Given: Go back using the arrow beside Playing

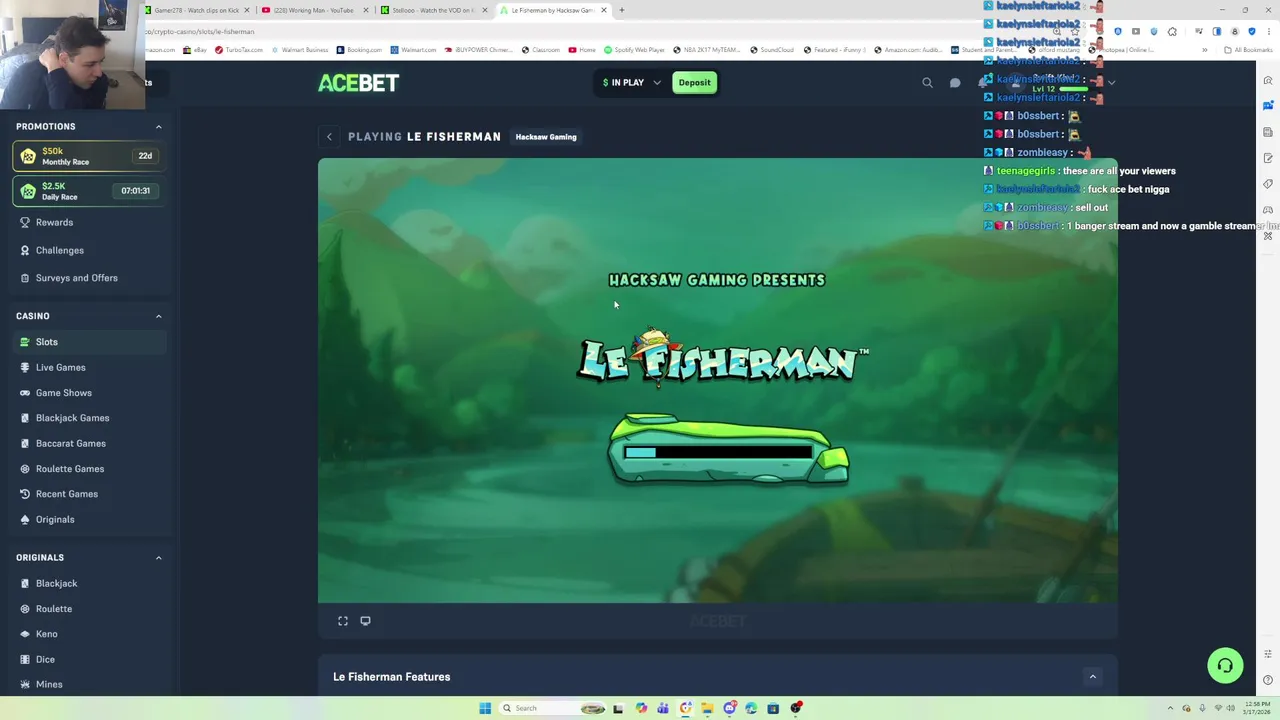Looking at the screenshot, I should (x=329, y=137).
